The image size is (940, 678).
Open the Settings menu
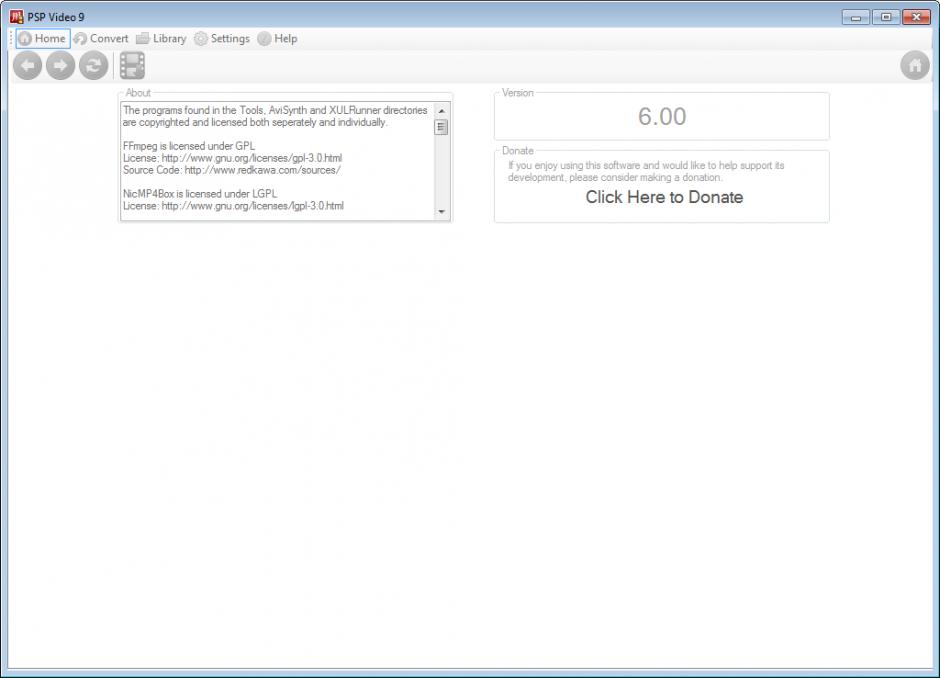pyautogui.click(x=222, y=38)
